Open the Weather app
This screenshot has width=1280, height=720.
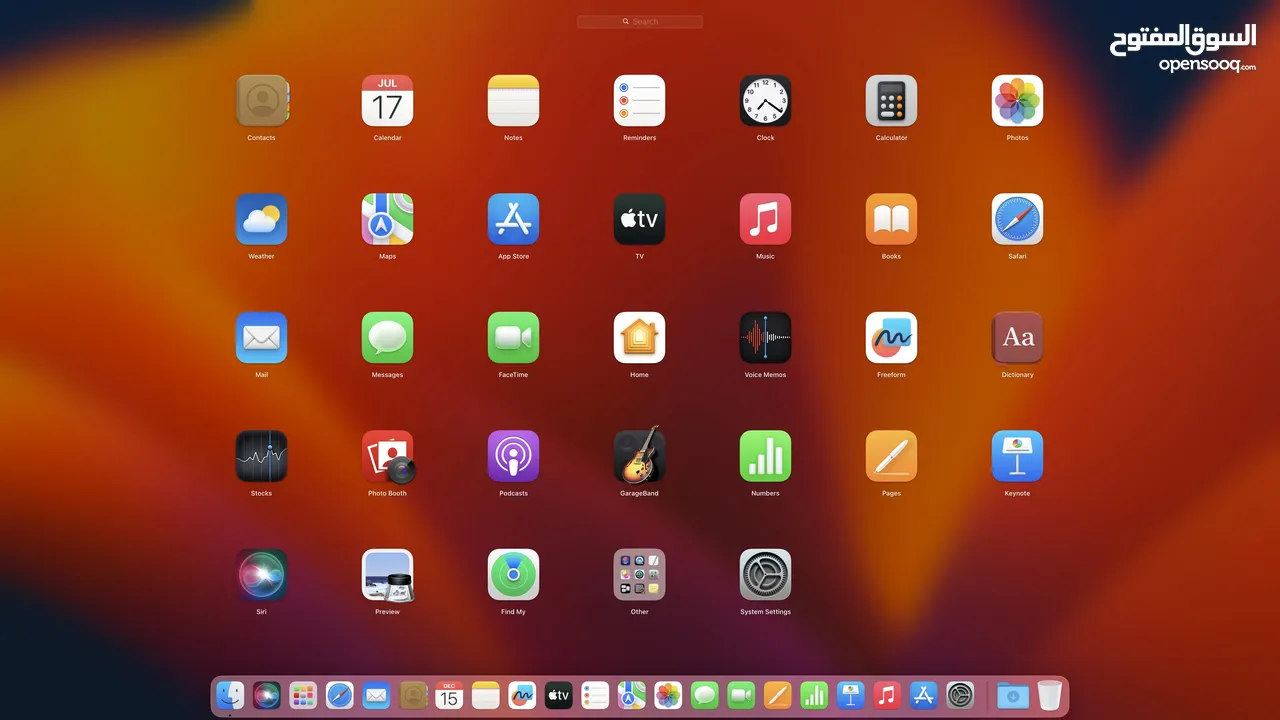pyautogui.click(x=261, y=219)
